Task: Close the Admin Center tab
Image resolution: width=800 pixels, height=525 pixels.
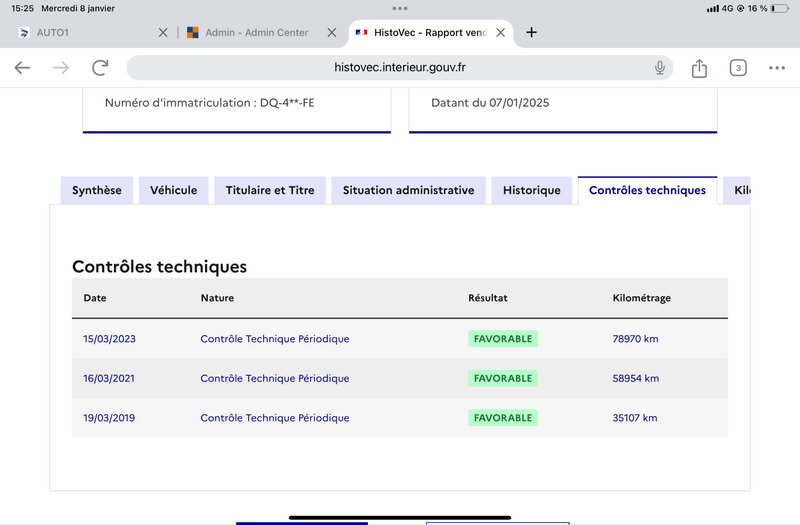Action: (x=332, y=33)
